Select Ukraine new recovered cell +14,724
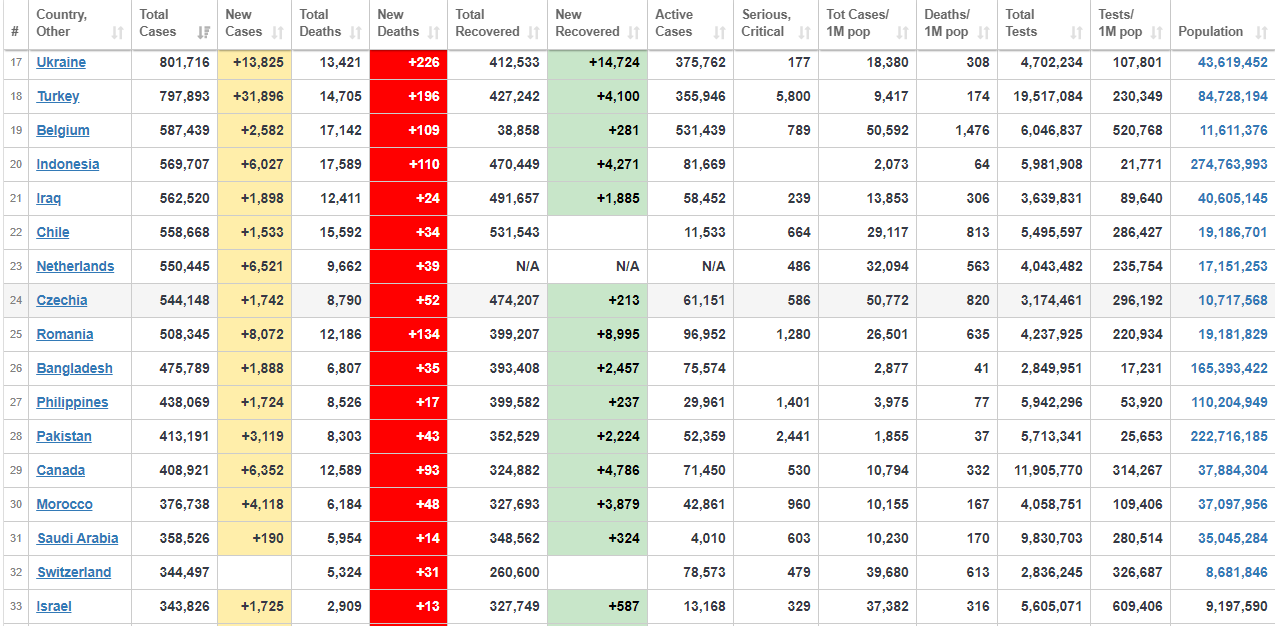 point(597,62)
